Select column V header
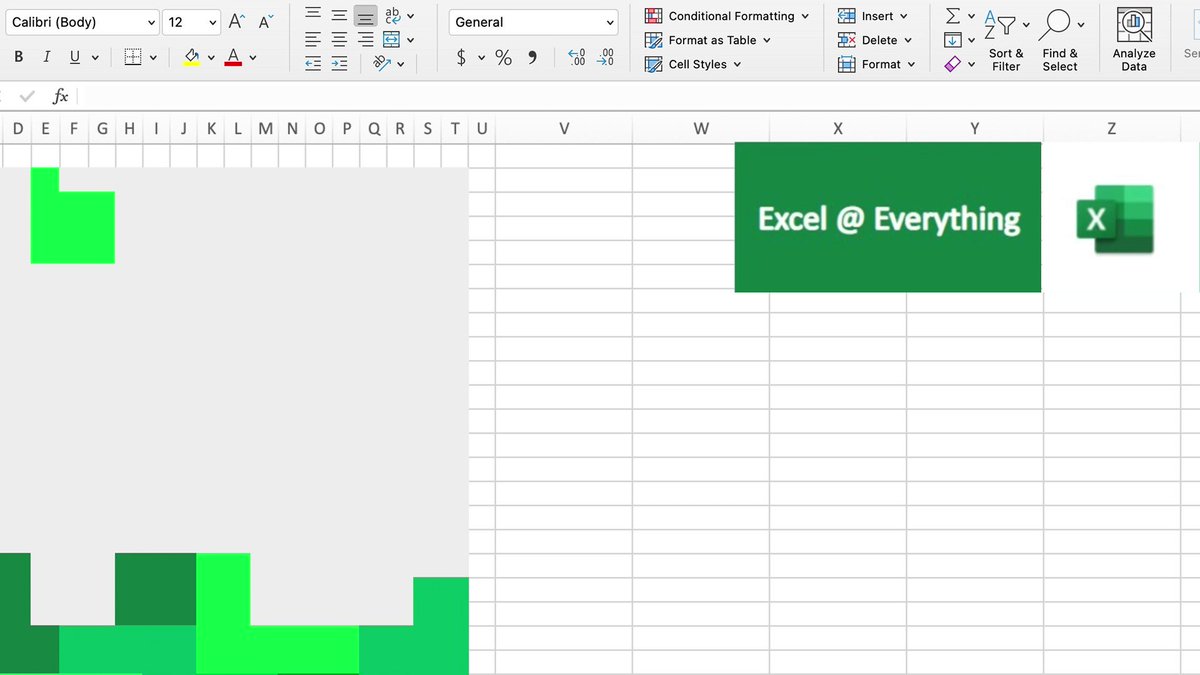 click(564, 128)
